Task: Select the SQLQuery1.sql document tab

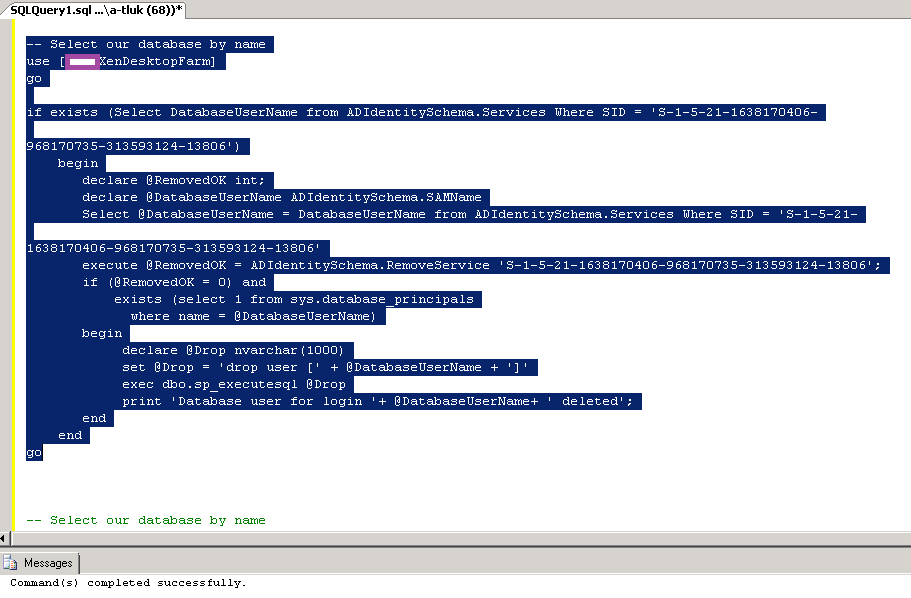Action: pyautogui.click(x=96, y=10)
